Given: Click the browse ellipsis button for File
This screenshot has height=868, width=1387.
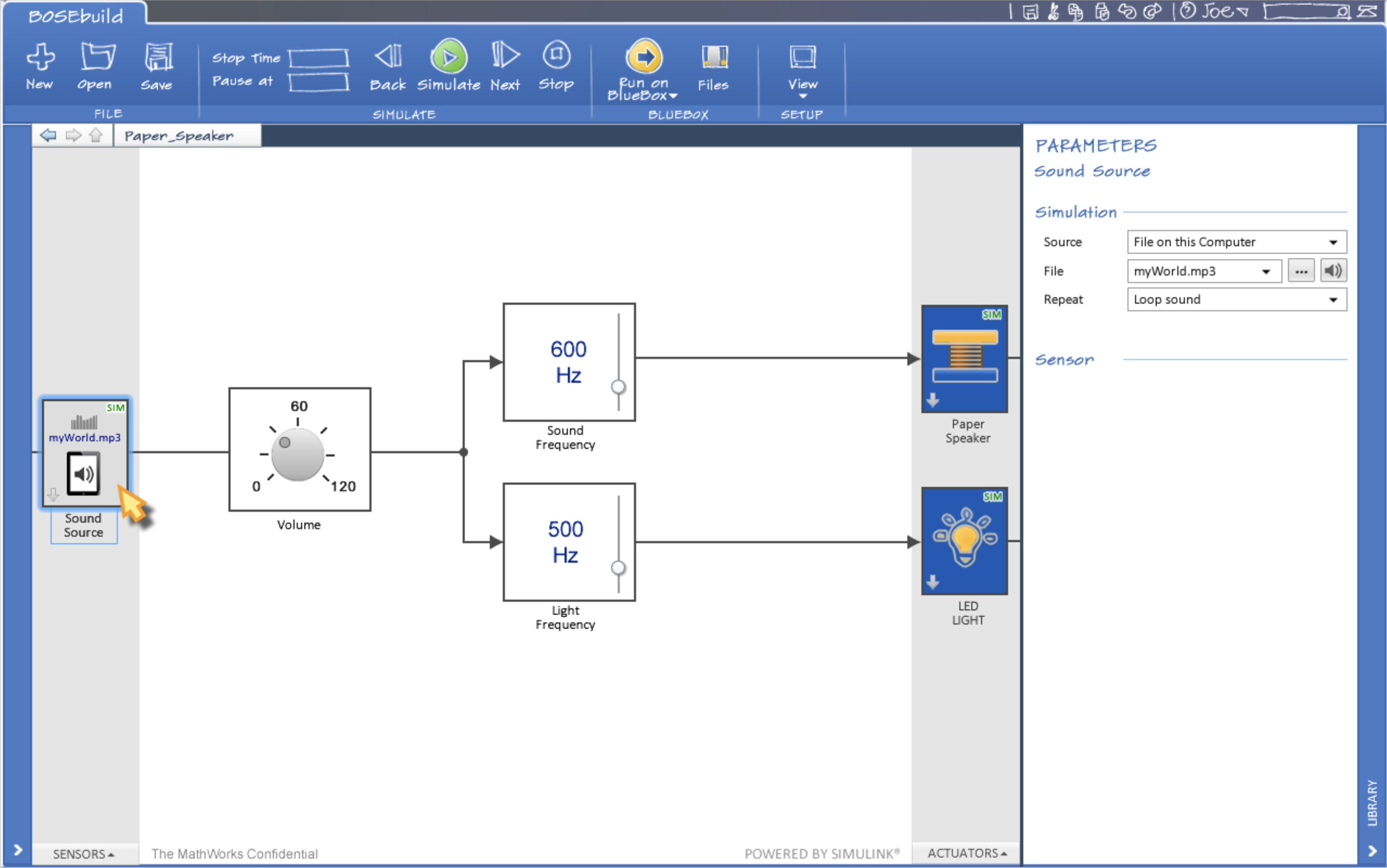Looking at the screenshot, I should click(x=1301, y=271).
